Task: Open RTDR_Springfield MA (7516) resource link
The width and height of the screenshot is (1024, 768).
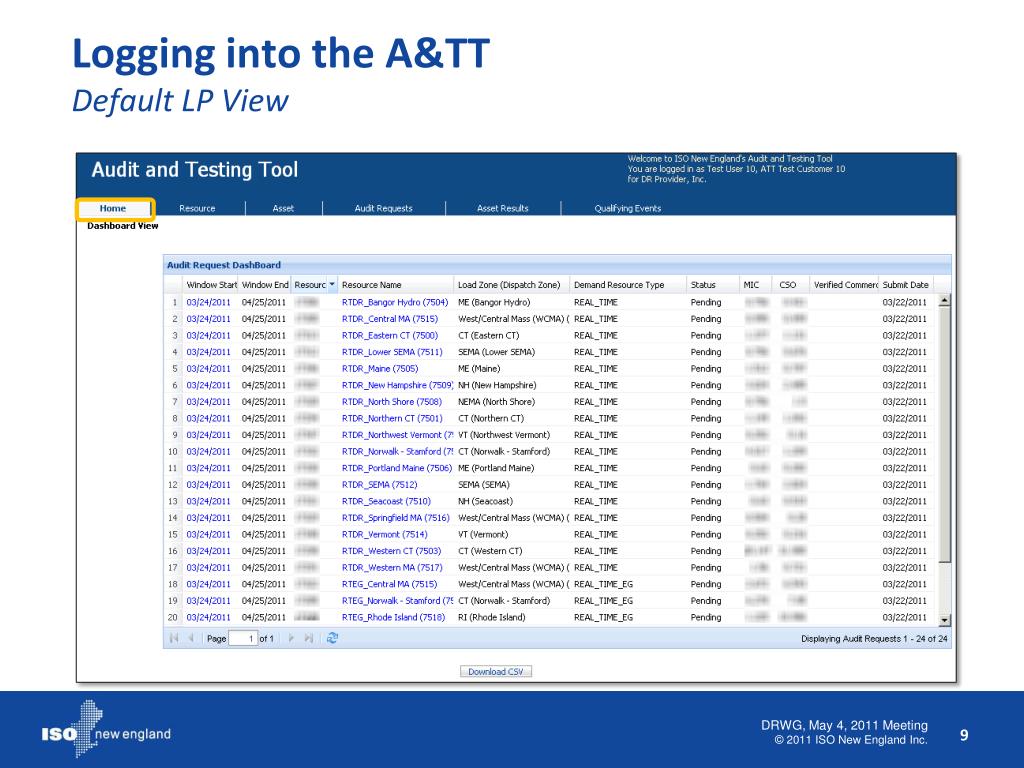Action: tap(396, 518)
